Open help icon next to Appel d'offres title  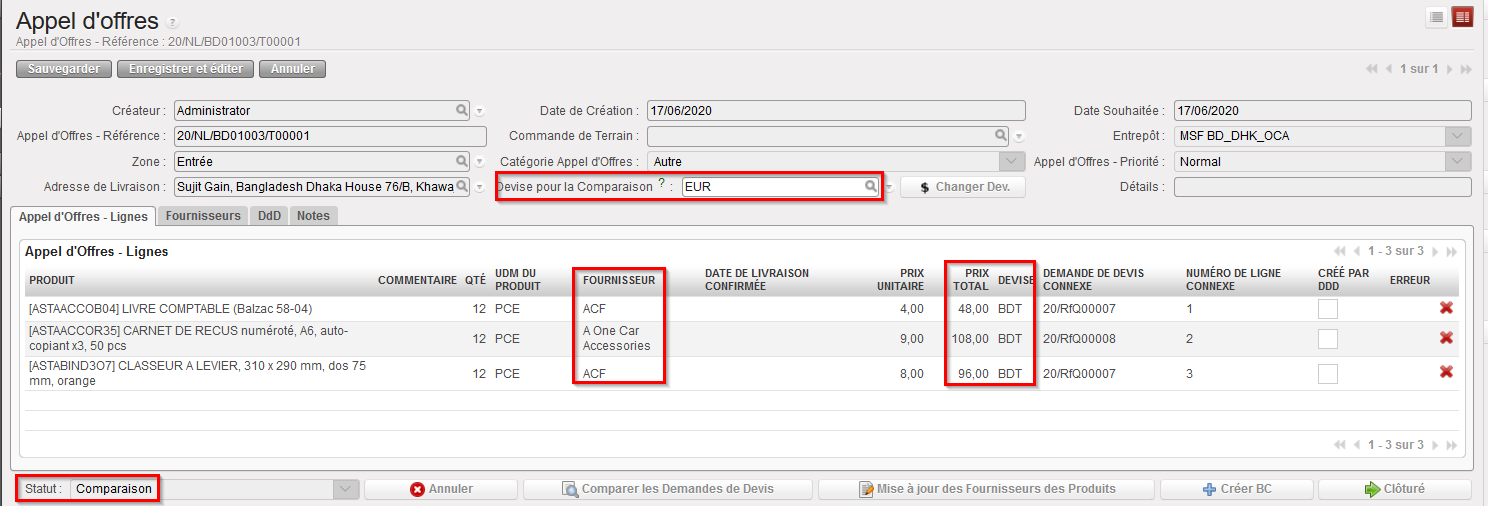point(172,22)
